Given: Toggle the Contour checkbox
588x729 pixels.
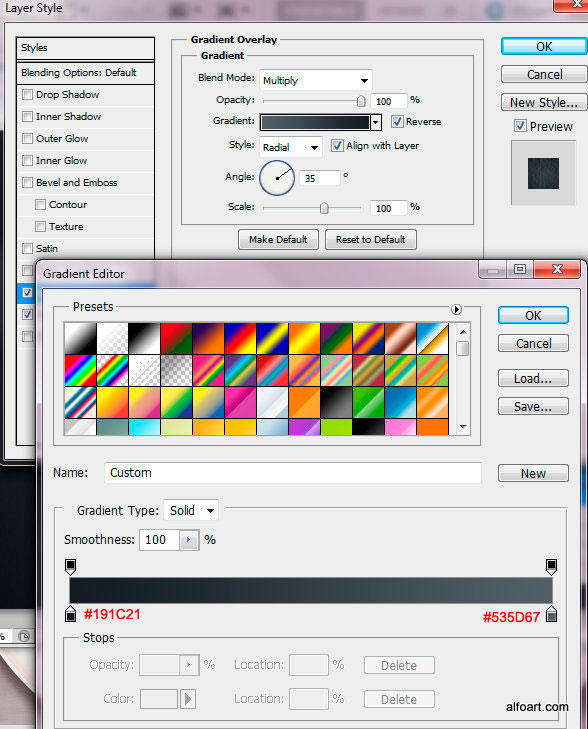Looking at the screenshot, I should click(40, 204).
